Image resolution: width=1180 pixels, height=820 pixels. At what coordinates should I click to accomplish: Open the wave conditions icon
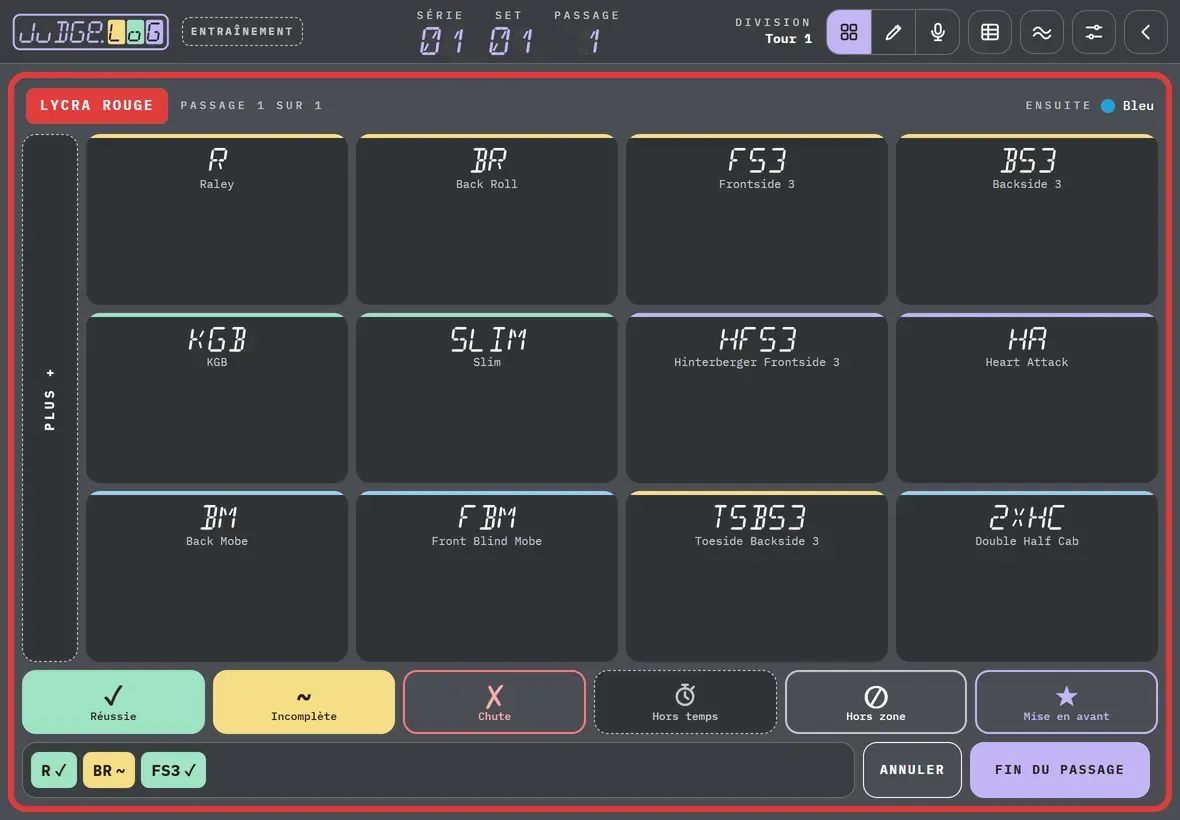coord(1042,32)
